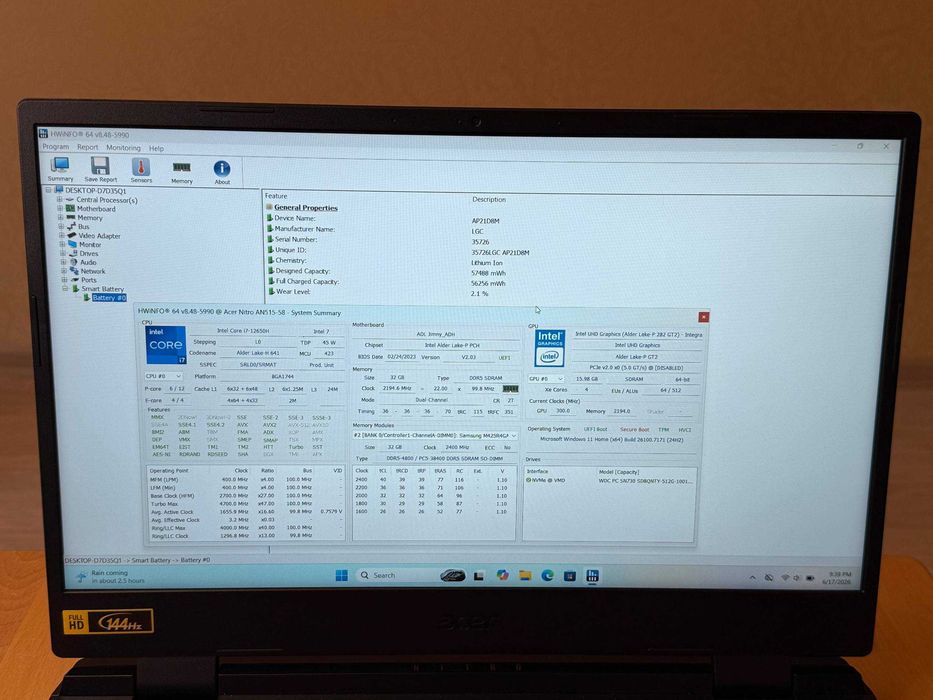Open File Explorer from the taskbar

tap(525, 575)
